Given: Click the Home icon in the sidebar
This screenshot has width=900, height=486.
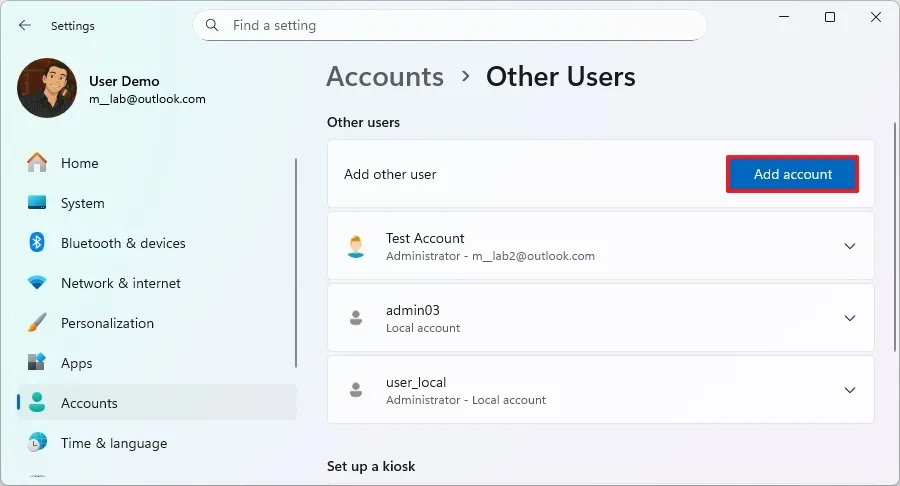Looking at the screenshot, I should (x=37, y=163).
